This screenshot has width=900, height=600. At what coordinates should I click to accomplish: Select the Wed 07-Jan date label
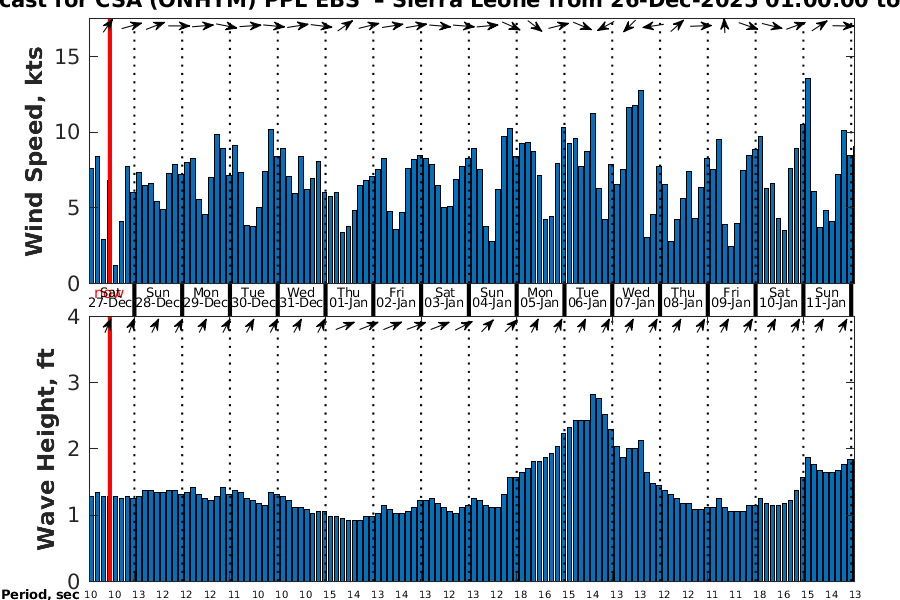pyautogui.click(x=636, y=297)
